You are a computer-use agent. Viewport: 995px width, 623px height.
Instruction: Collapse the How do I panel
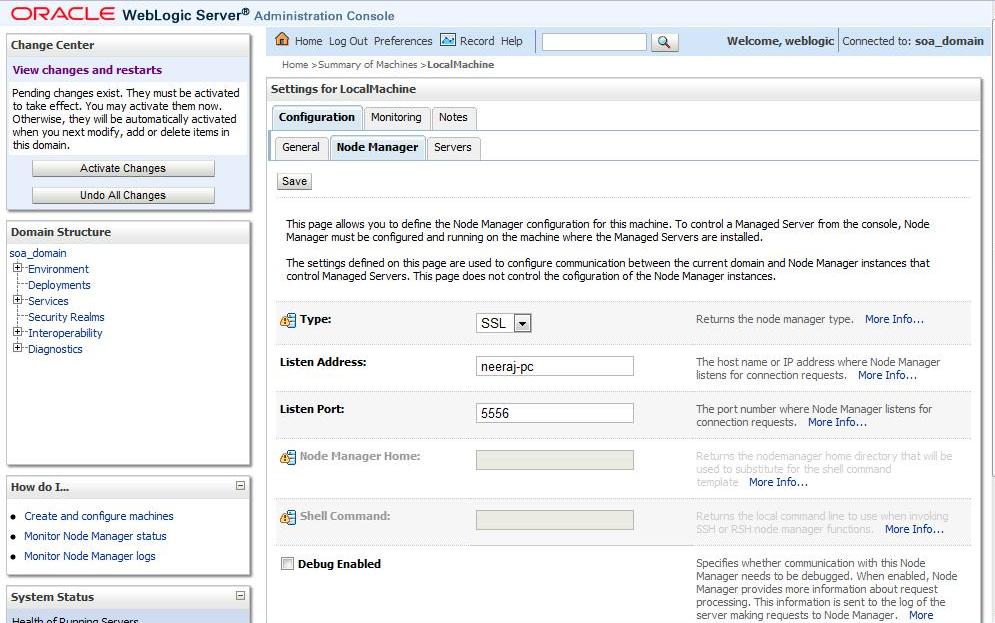[x=240, y=485]
